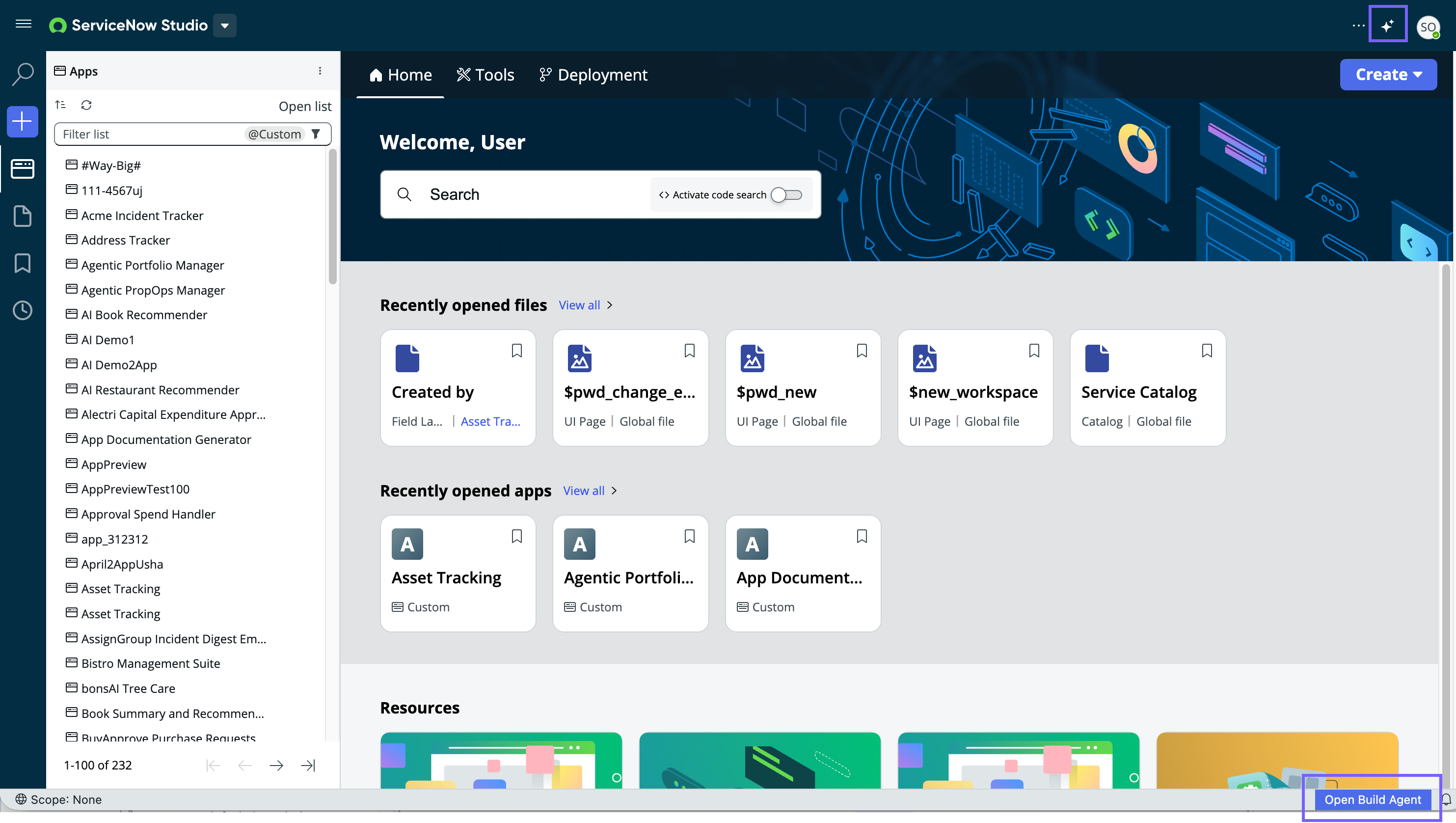
Task: Open the three-dot more options in header
Action: 1358,26
